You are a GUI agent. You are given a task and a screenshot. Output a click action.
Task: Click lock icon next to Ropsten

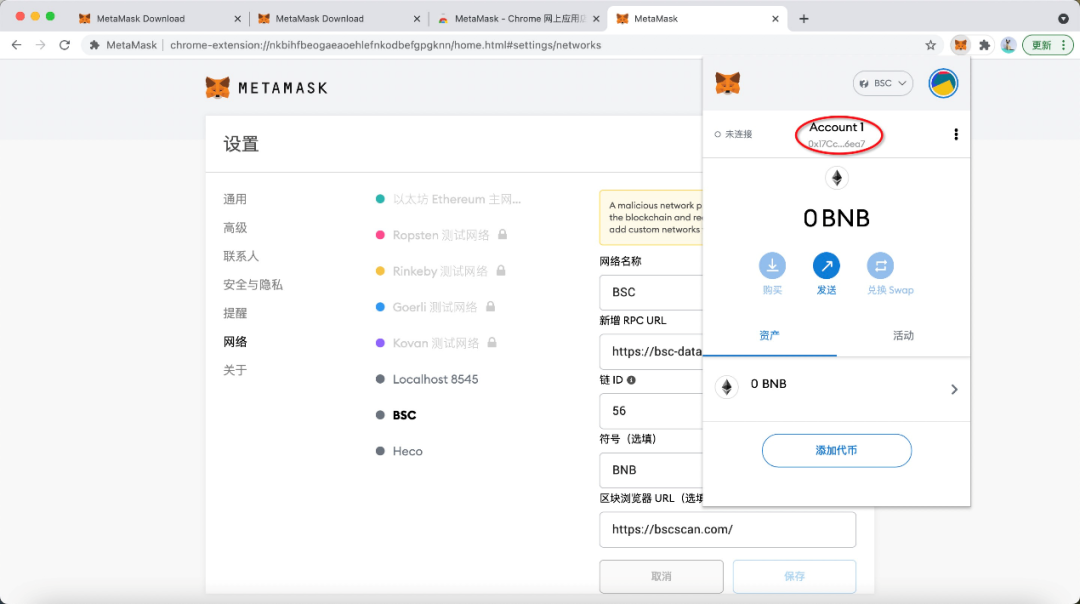503,234
